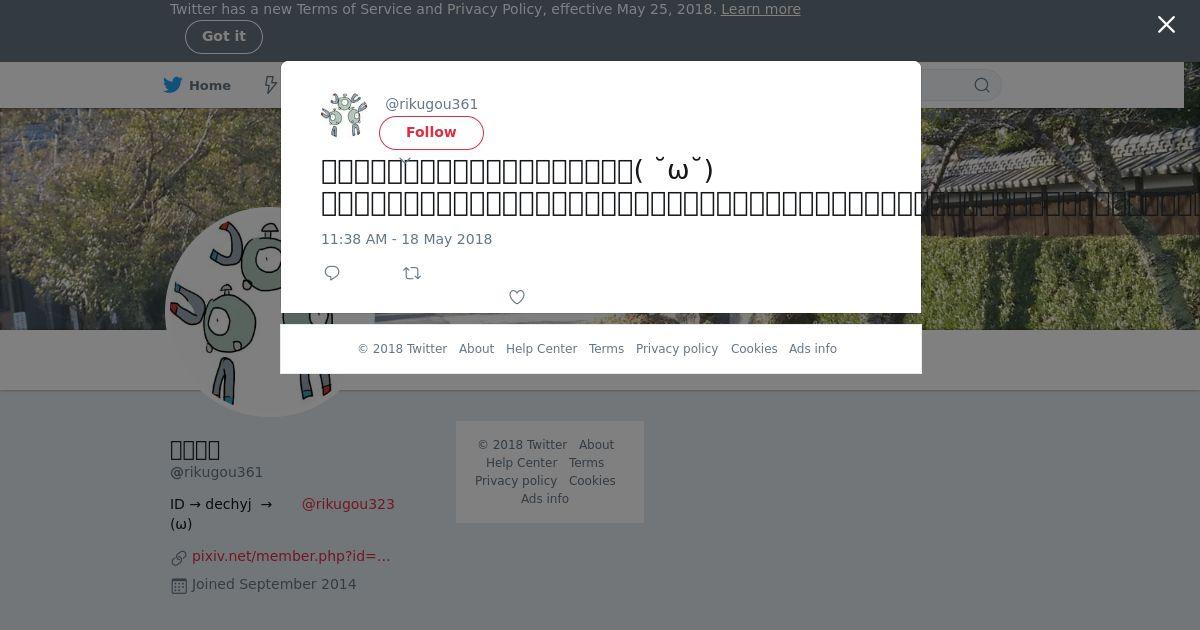Like the tweet with the heart icon
This screenshot has width=1200, height=630.
[517, 297]
